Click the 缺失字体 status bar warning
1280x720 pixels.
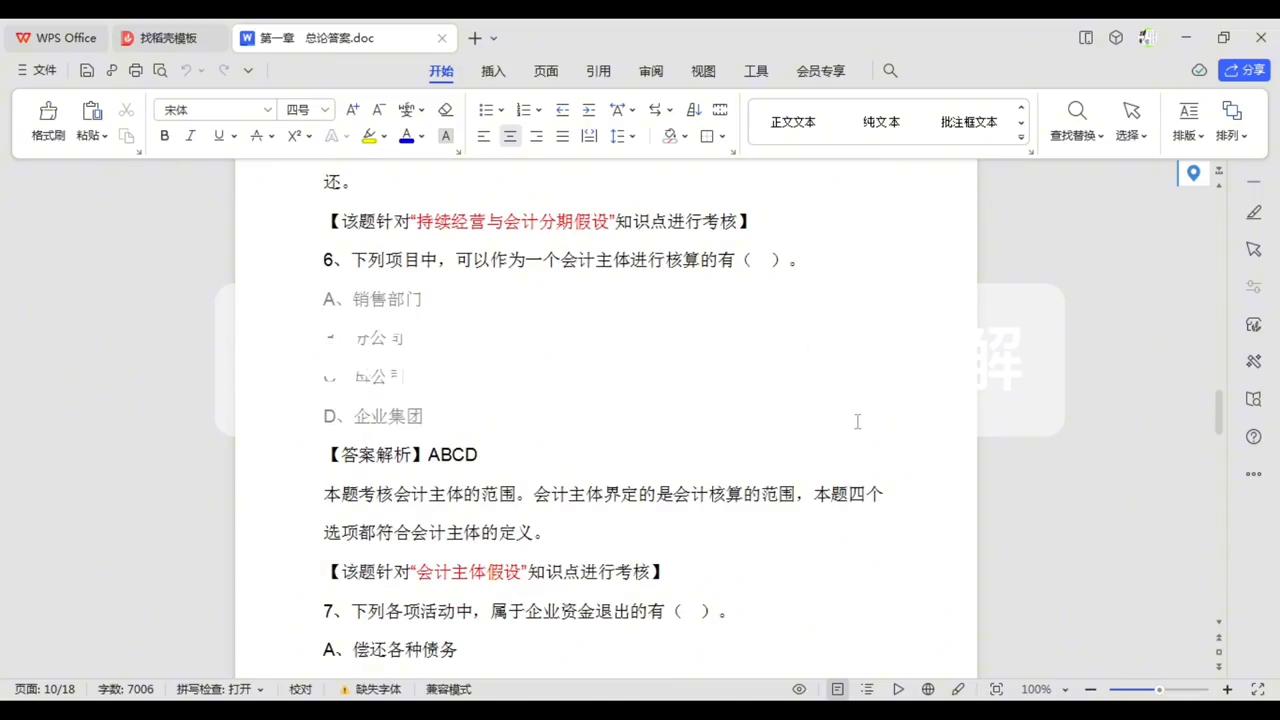pos(378,689)
